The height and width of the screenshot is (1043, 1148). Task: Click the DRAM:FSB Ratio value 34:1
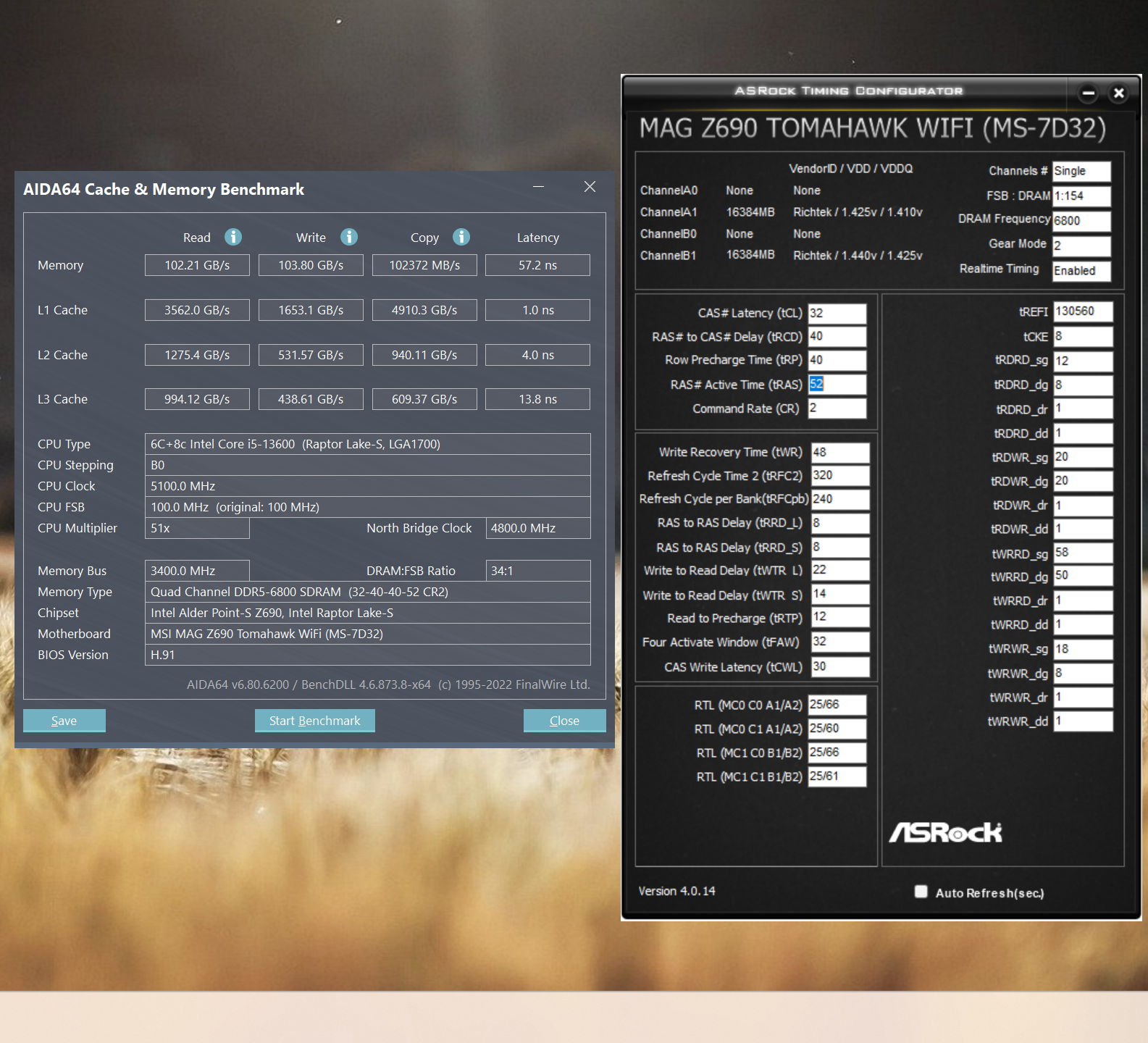point(538,571)
